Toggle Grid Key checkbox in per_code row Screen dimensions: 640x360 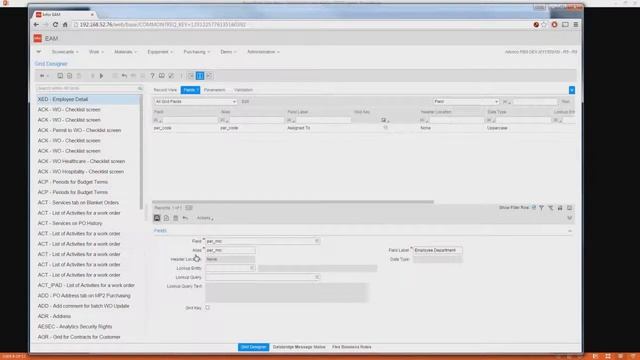point(385,128)
